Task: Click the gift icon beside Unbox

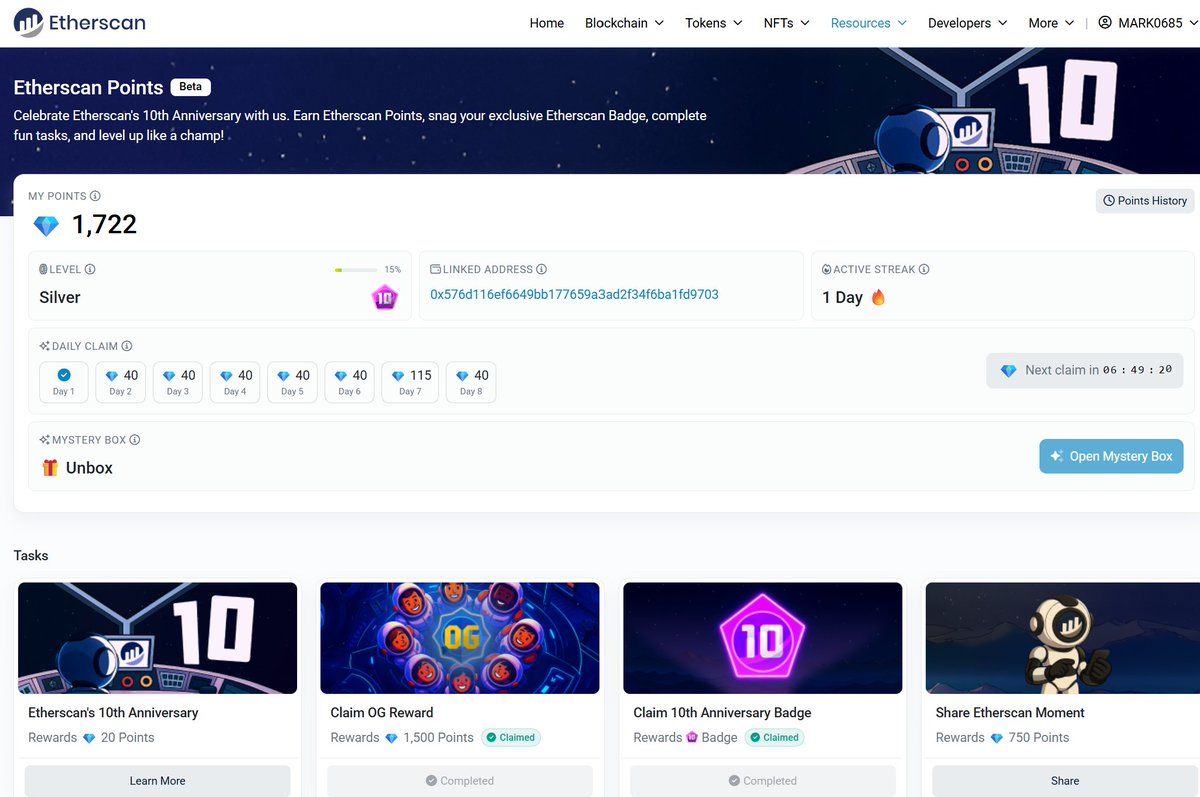Action: [50, 468]
